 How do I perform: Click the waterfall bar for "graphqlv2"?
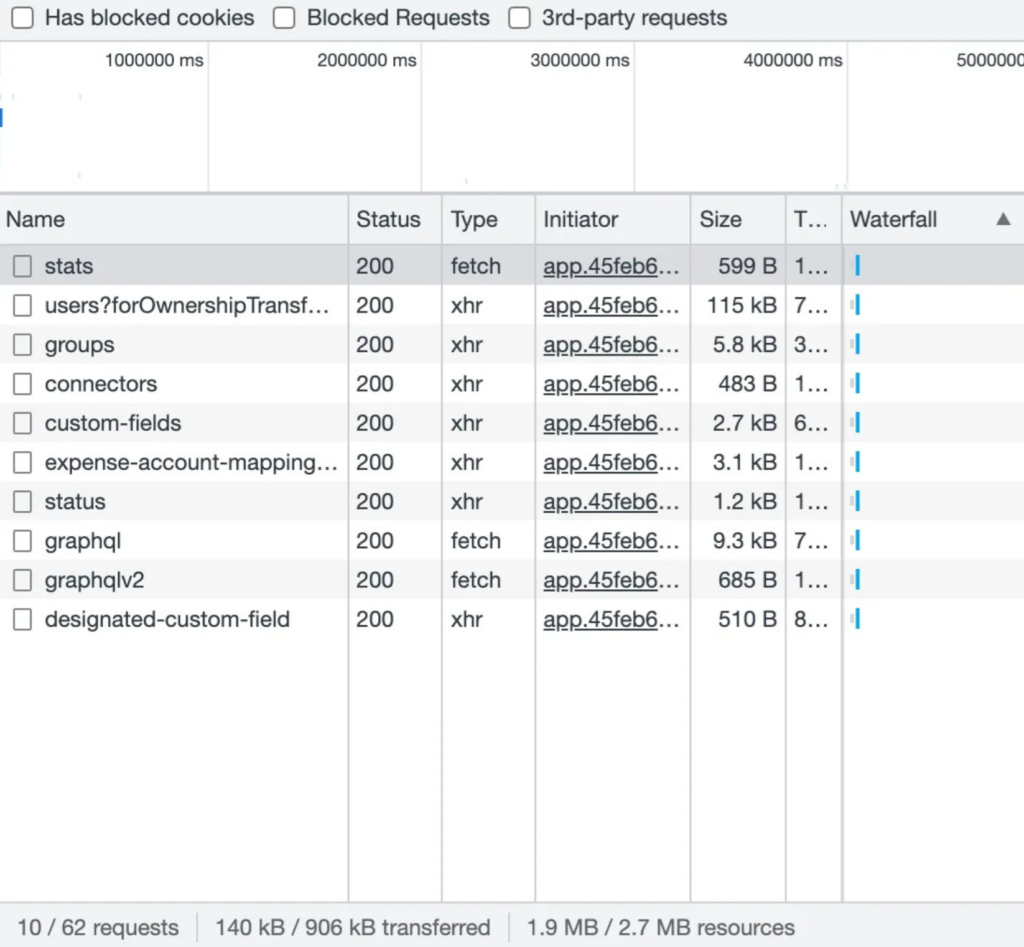pos(856,580)
